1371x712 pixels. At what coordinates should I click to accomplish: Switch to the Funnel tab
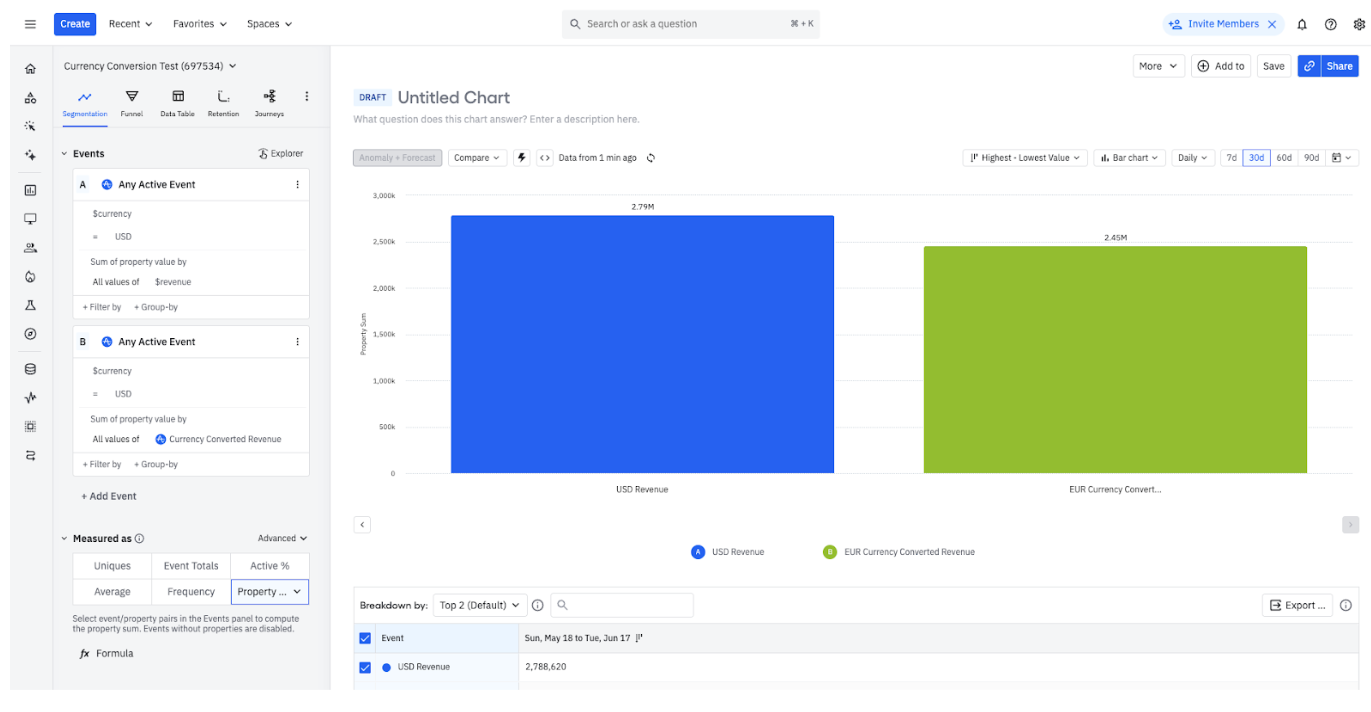[132, 102]
